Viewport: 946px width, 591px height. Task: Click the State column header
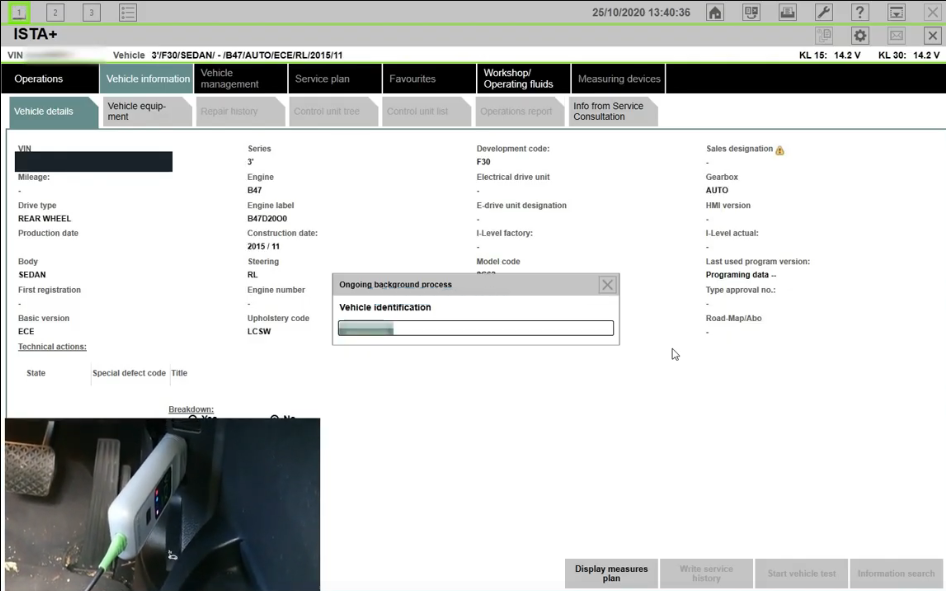[x=36, y=373]
